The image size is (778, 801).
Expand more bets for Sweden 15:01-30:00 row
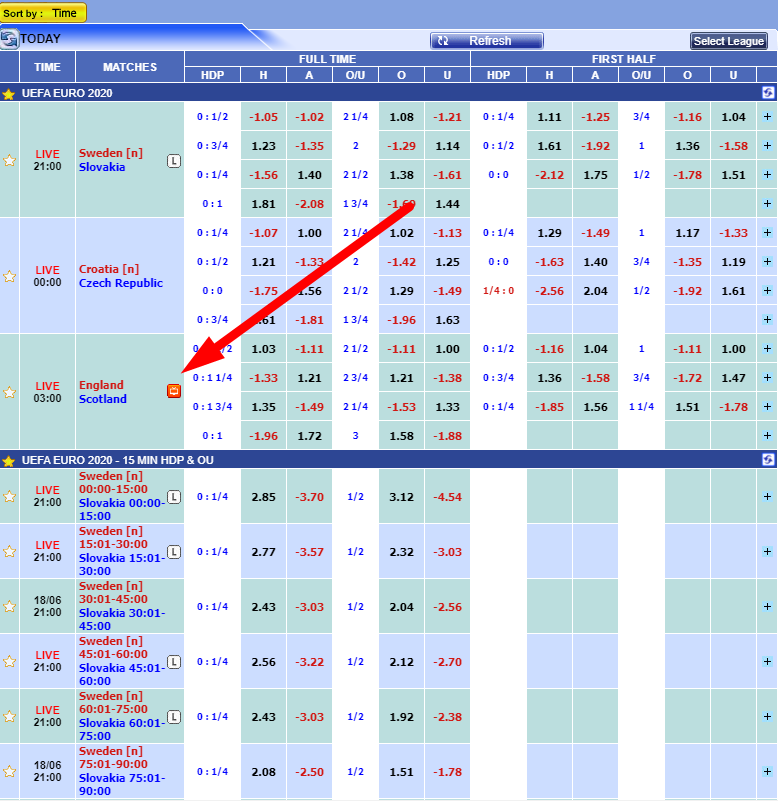[767, 552]
